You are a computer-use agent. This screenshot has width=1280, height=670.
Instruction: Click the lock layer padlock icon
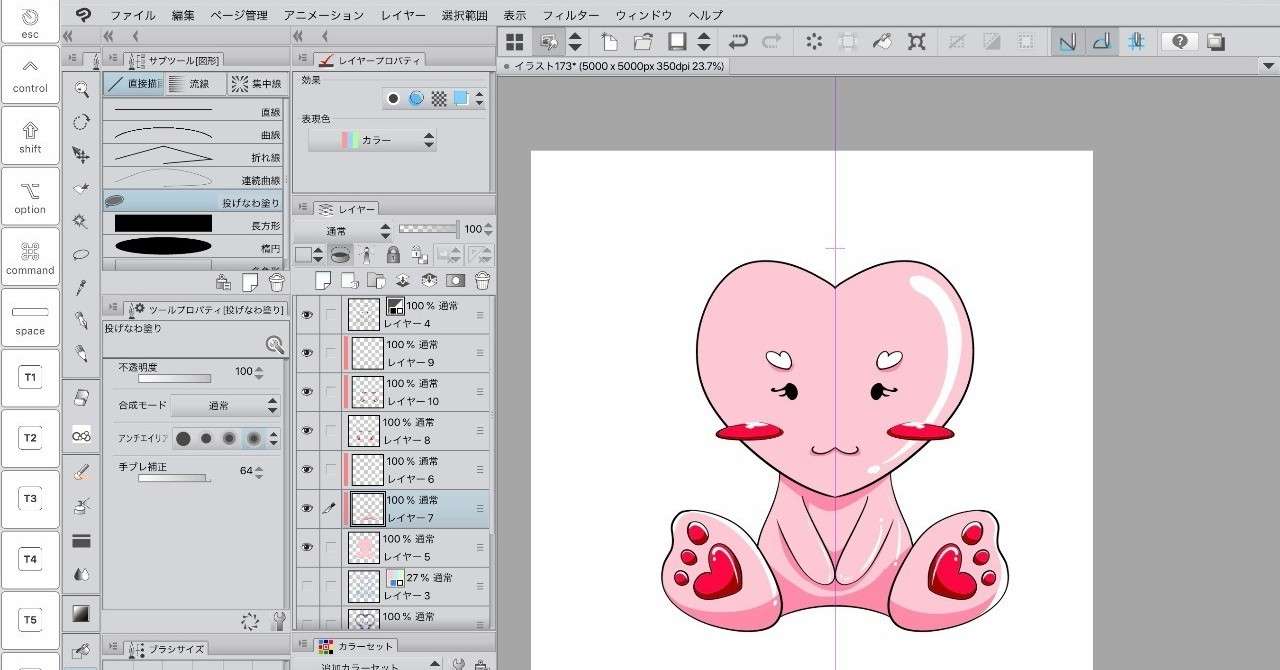pos(393,255)
